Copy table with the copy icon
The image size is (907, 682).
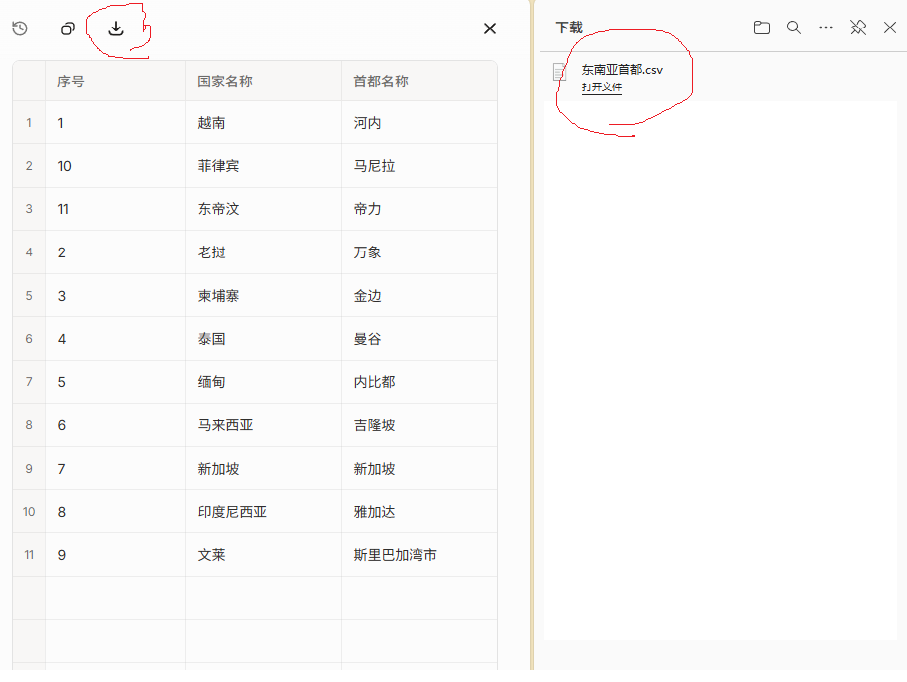[x=68, y=28]
